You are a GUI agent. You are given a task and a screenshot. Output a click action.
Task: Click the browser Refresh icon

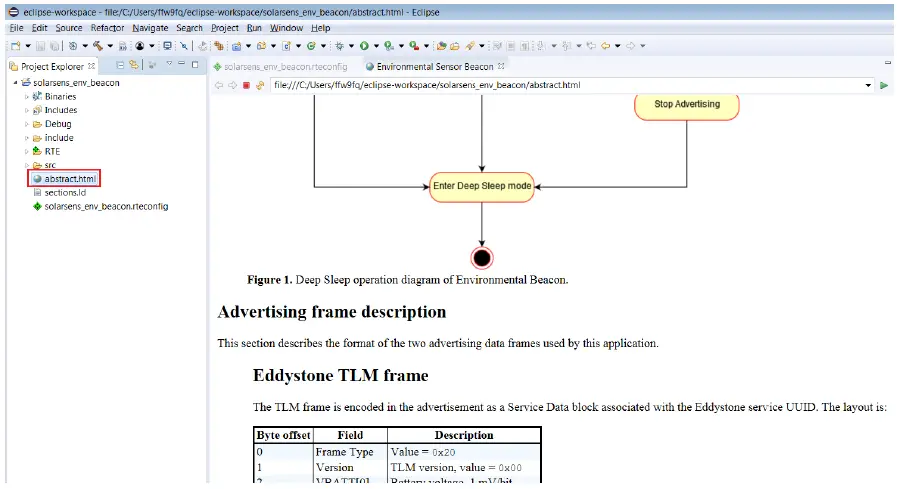click(x=260, y=85)
